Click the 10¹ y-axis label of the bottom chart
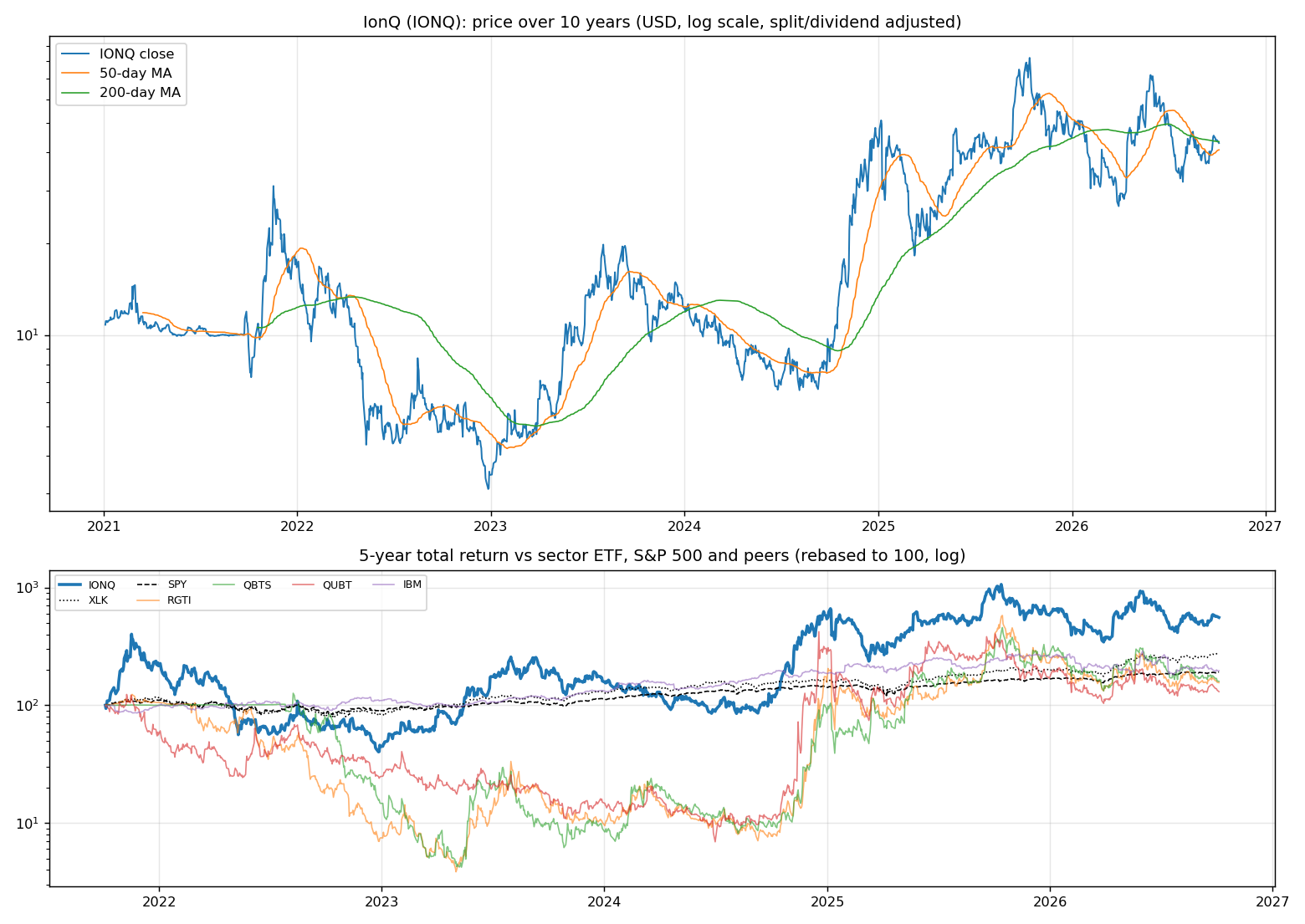Screen dimensions: 1305x924 [x=28, y=823]
